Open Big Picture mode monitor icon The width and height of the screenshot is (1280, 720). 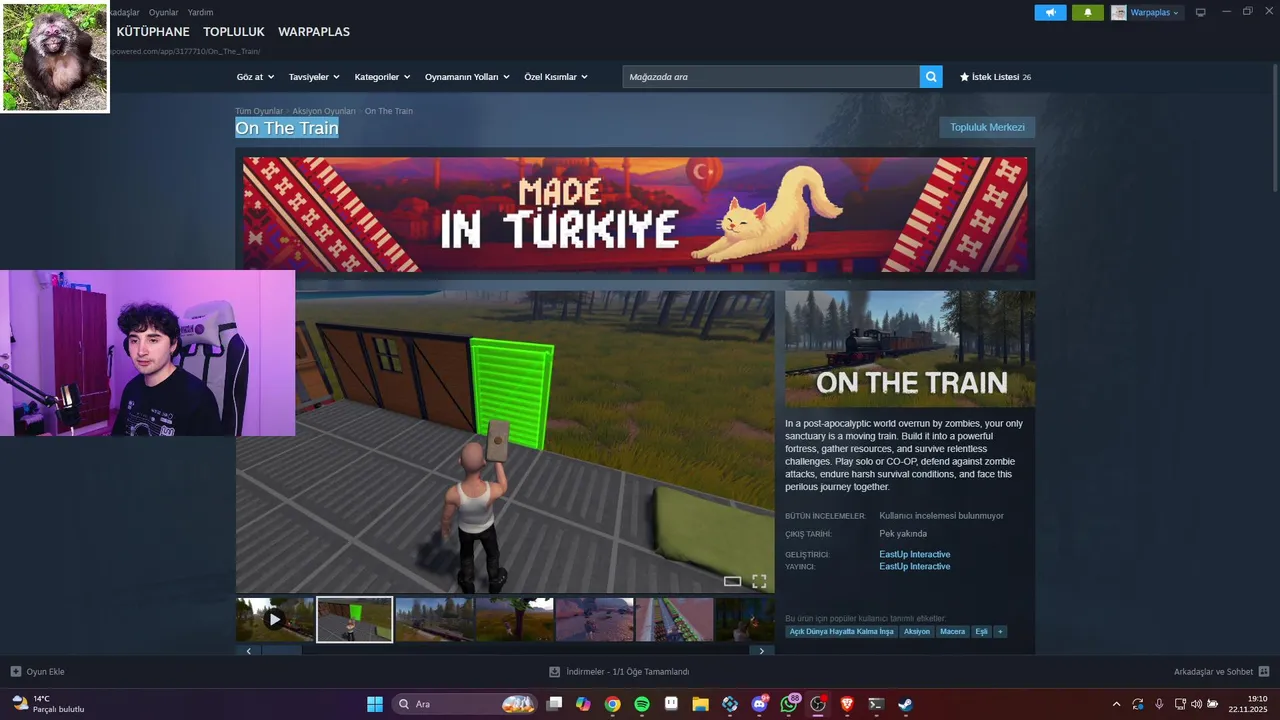point(1201,13)
